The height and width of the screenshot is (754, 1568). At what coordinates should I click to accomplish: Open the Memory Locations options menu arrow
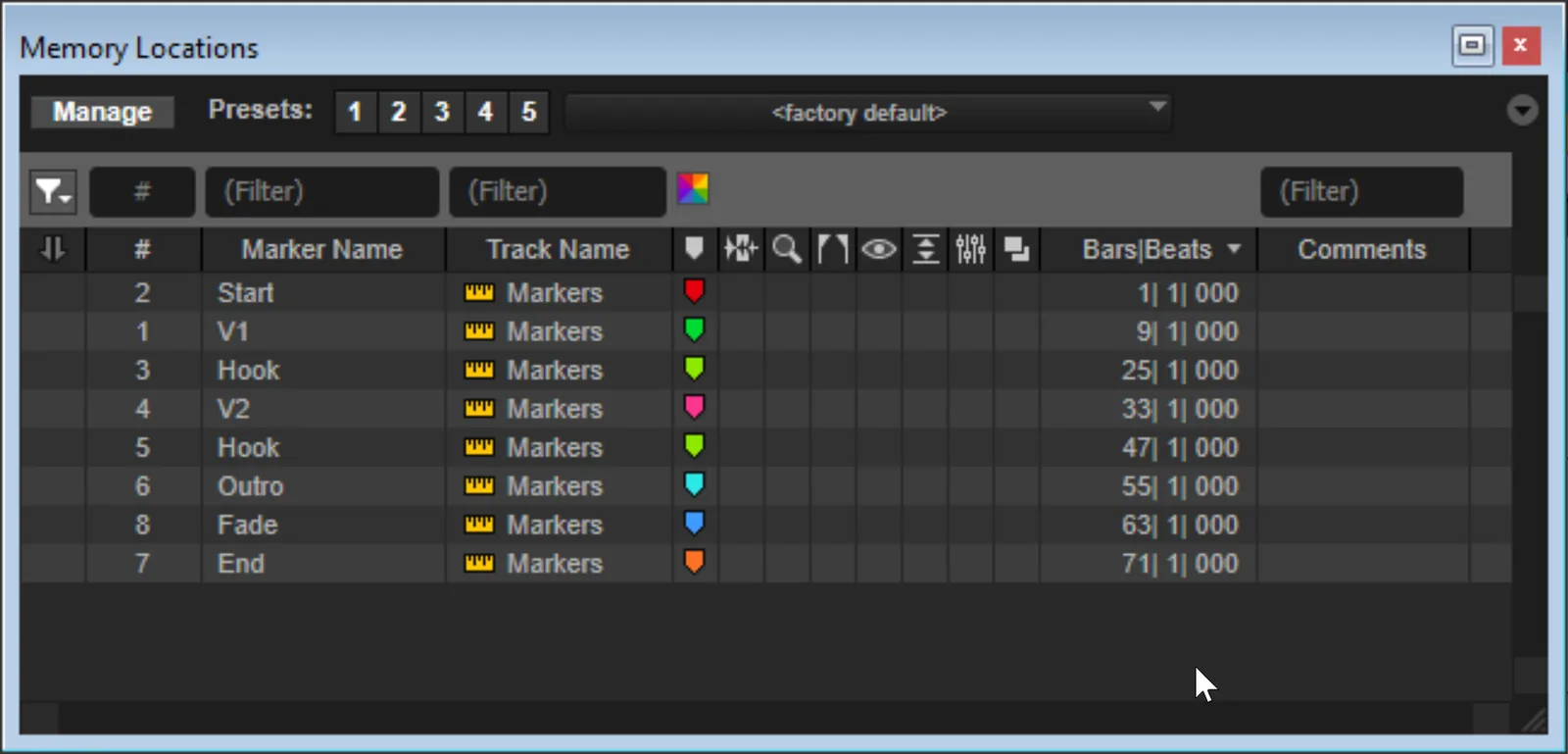tap(1522, 110)
